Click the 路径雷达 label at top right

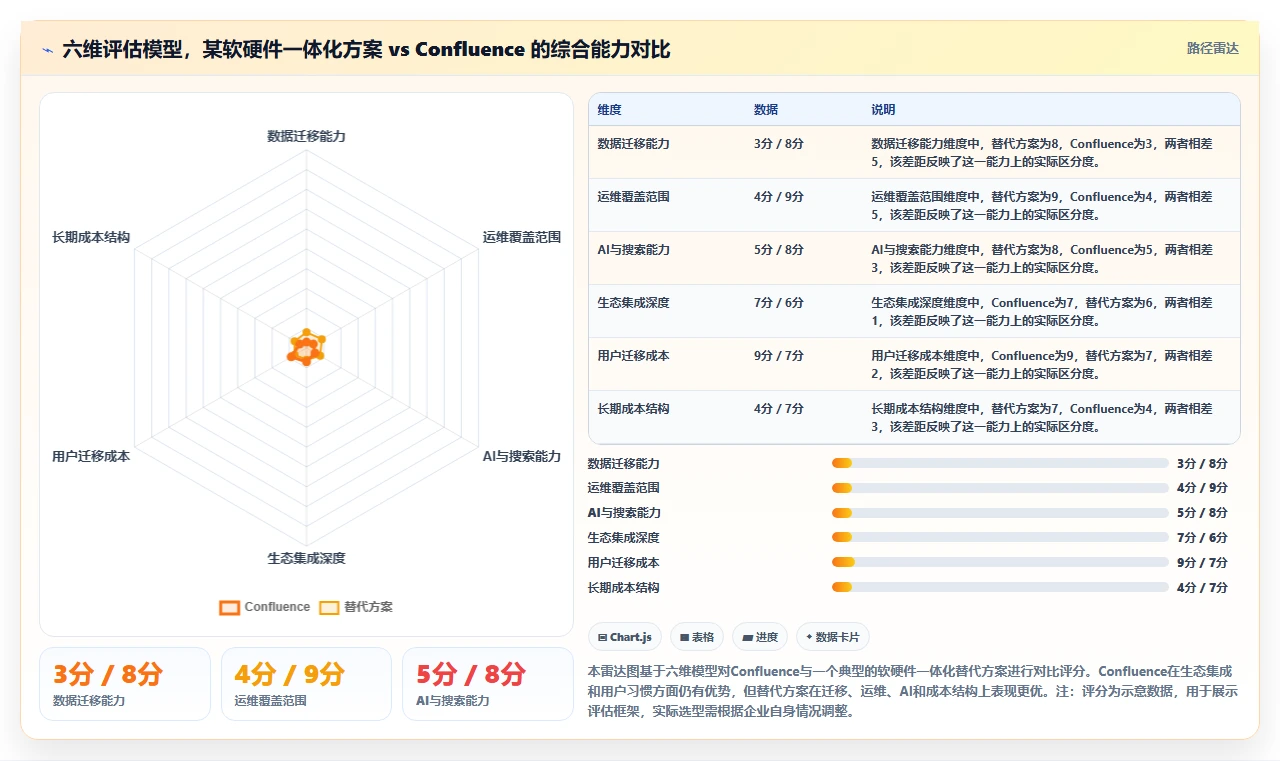(x=1212, y=48)
